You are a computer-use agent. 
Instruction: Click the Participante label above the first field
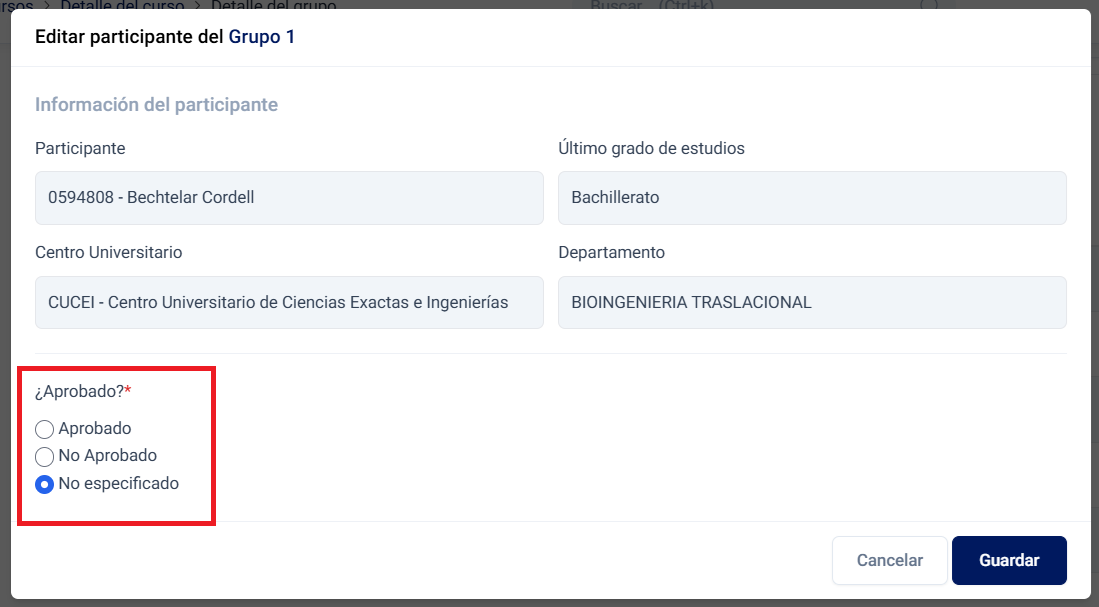80,149
